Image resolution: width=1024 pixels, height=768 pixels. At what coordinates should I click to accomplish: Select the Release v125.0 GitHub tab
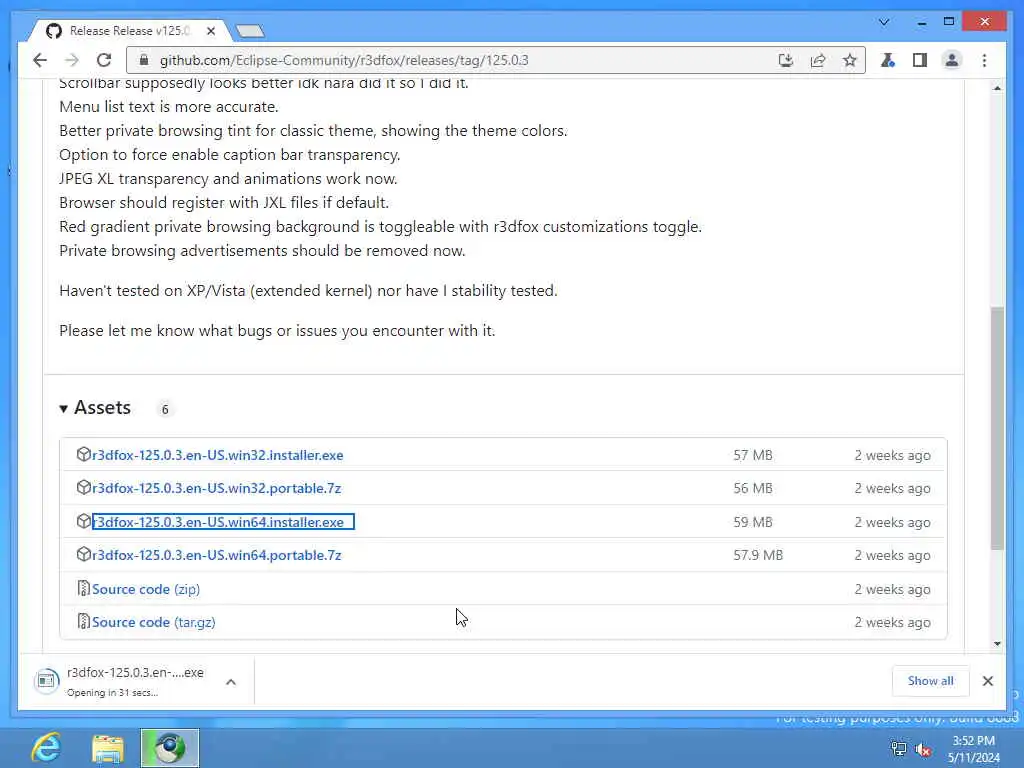coord(129,31)
